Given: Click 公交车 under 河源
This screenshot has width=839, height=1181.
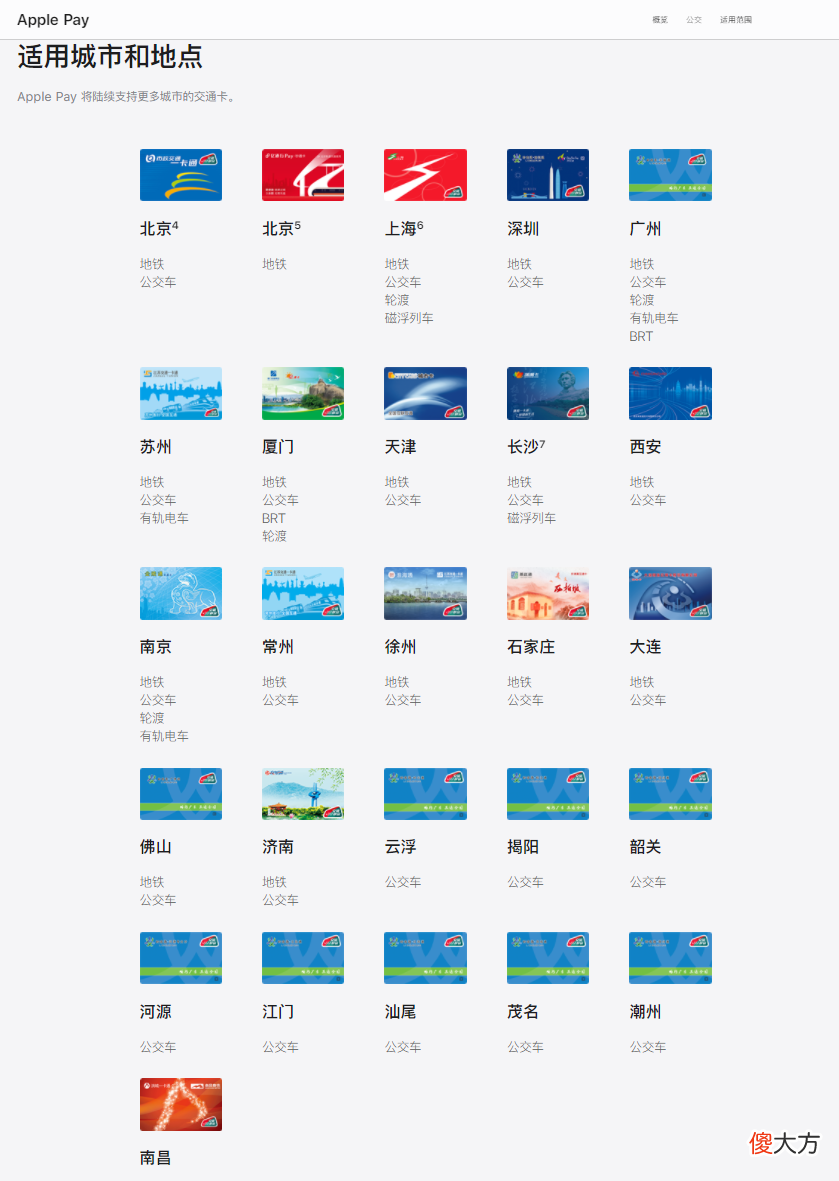Looking at the screenshot, I should point(158,1047).
